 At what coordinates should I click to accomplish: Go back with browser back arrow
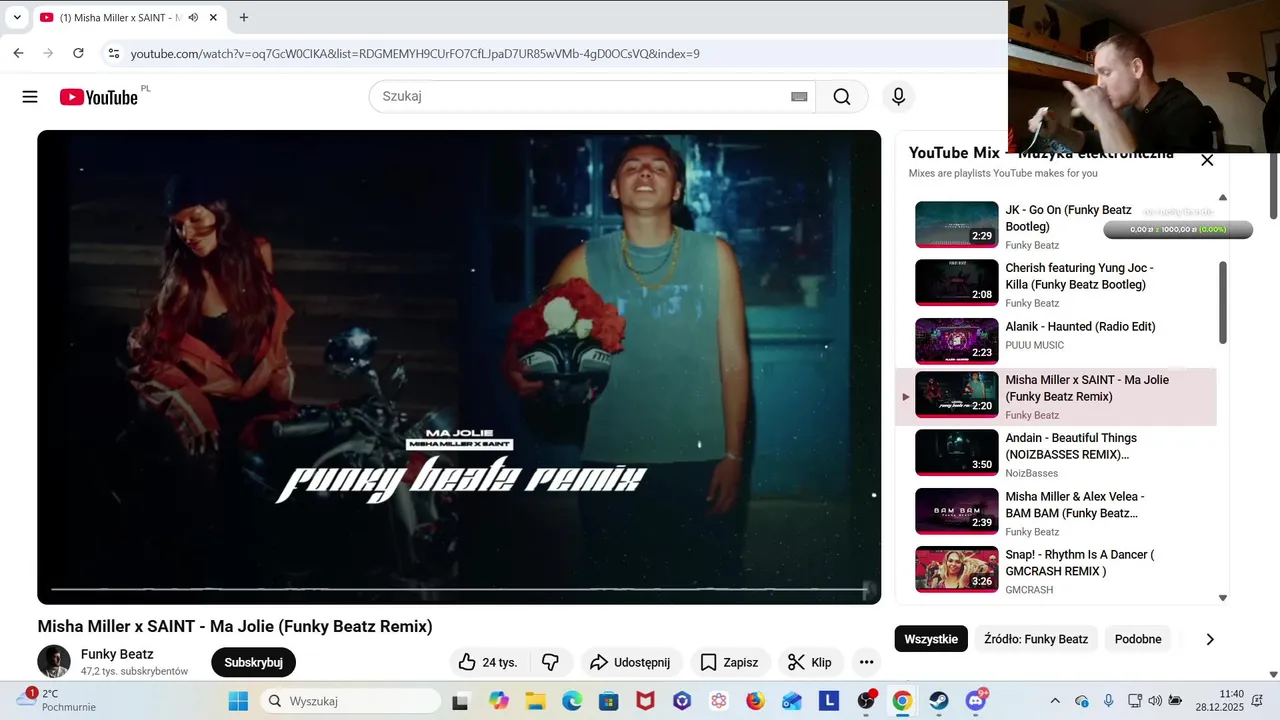(x=18, y=53)
